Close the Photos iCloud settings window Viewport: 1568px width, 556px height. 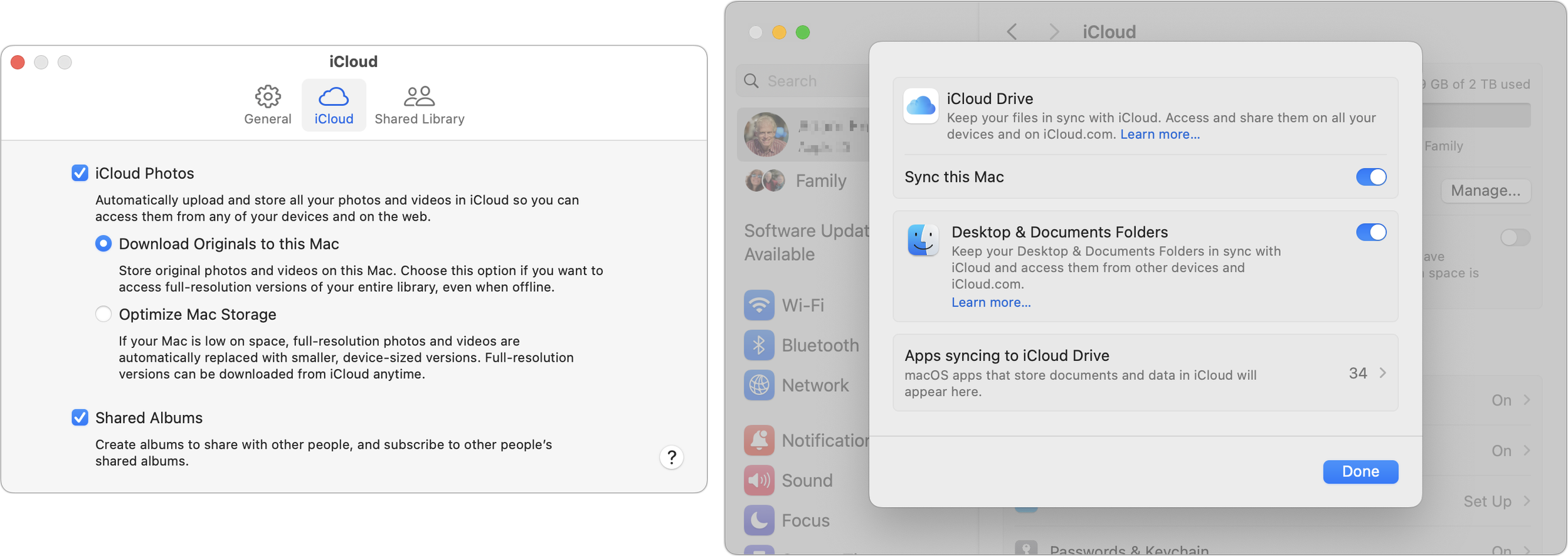pos(18,62)
